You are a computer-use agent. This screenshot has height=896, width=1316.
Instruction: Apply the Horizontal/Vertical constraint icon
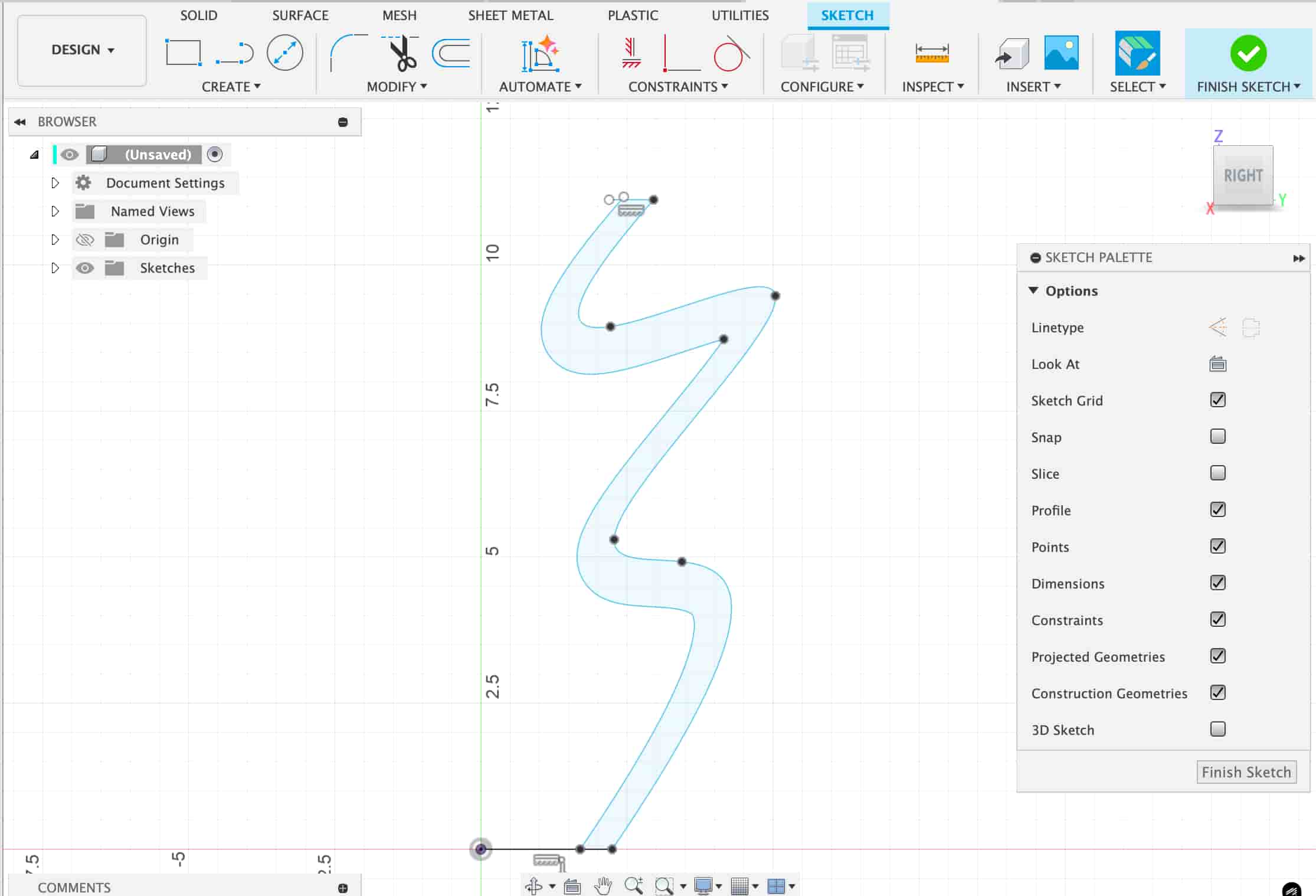coord(631,53)
